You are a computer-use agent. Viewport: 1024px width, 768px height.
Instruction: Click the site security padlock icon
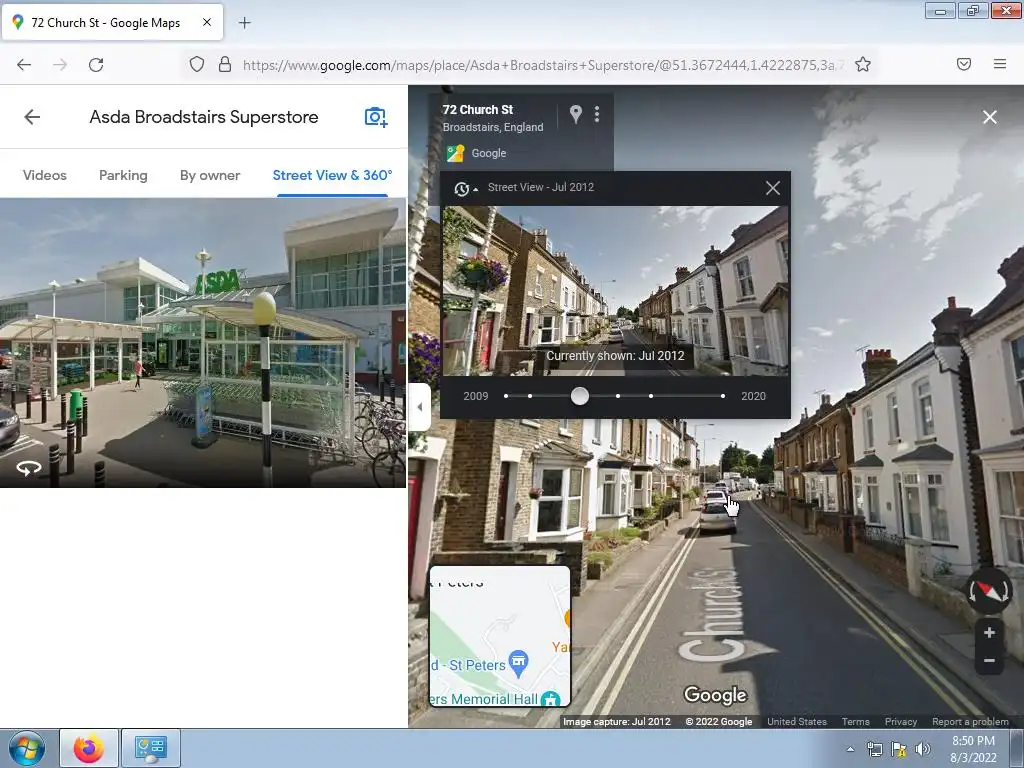pos(225,64)
